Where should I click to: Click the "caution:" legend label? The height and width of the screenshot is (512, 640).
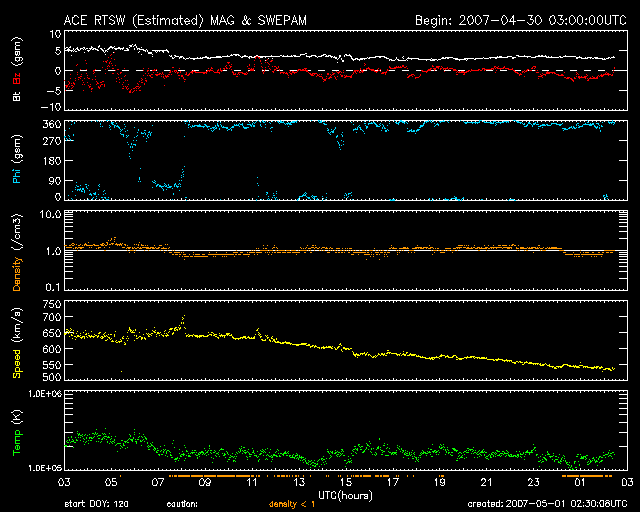click(182, 504)
